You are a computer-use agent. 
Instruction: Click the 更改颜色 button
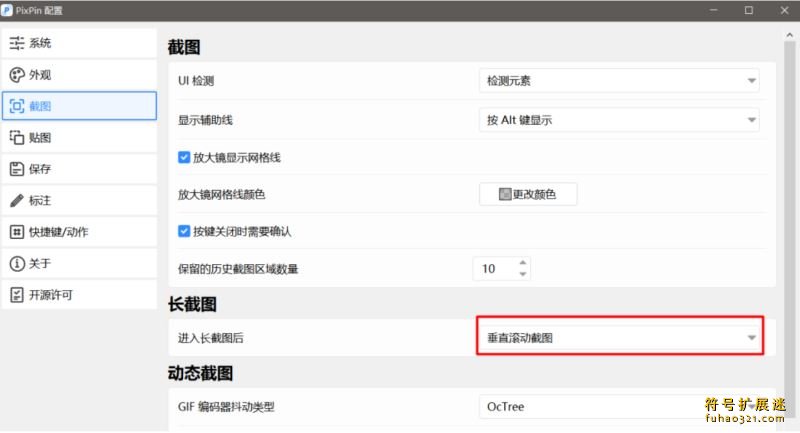click(x=528, y=194)
